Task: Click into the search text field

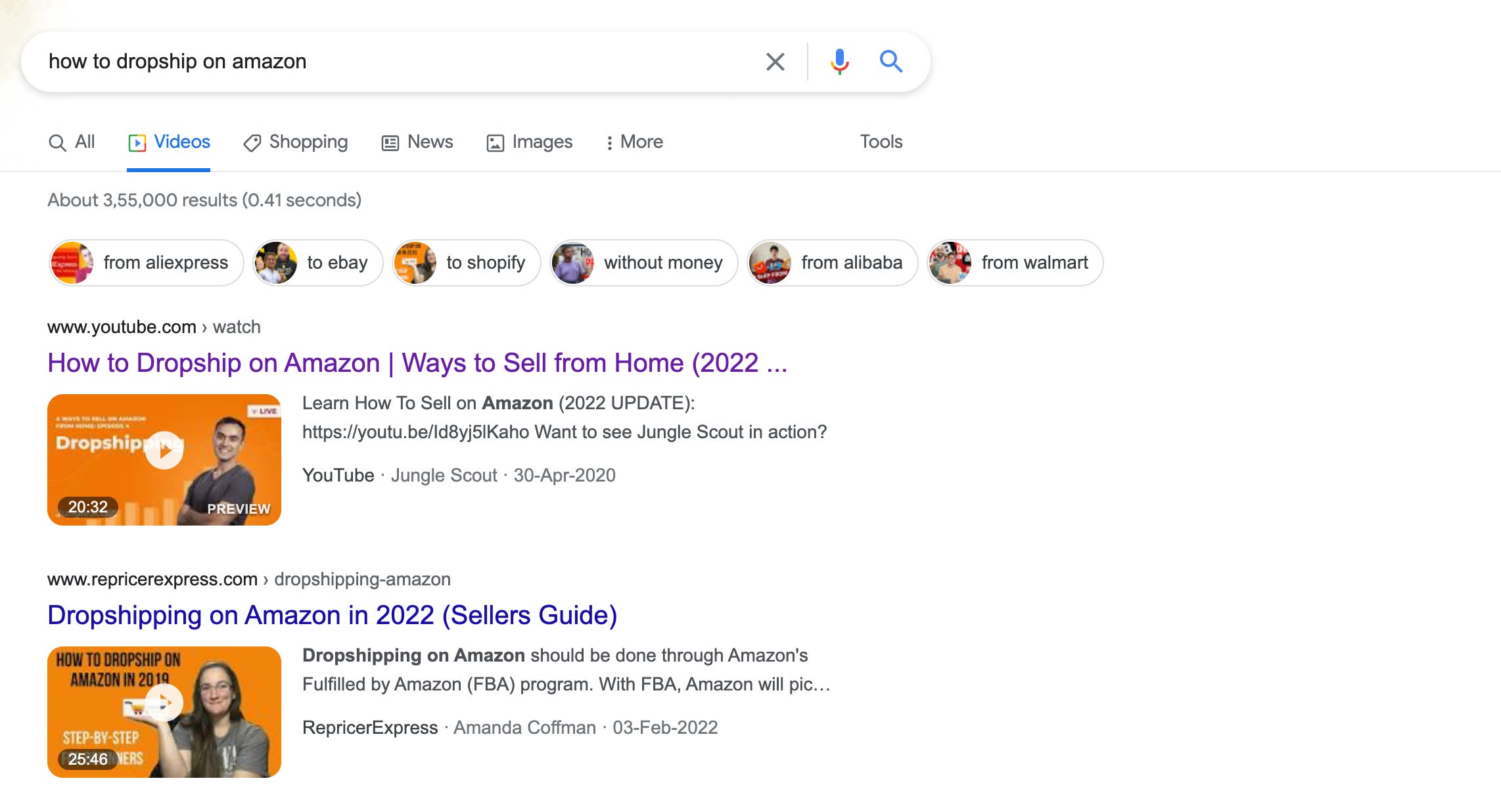Action: [394, 62]
